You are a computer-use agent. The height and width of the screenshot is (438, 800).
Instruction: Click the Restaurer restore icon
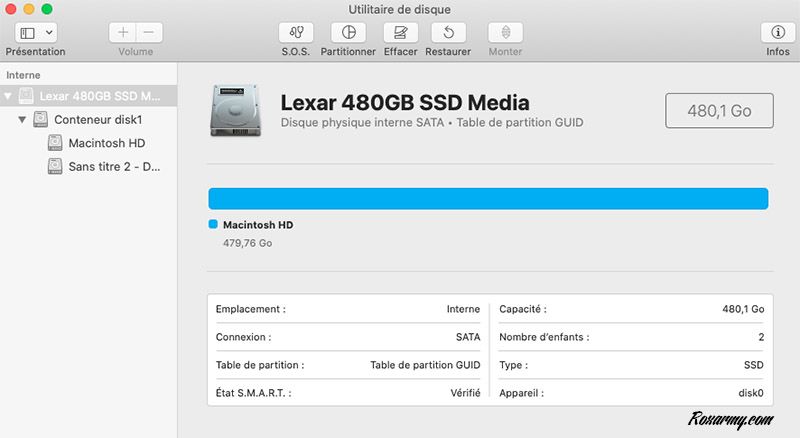pos(448,32)
